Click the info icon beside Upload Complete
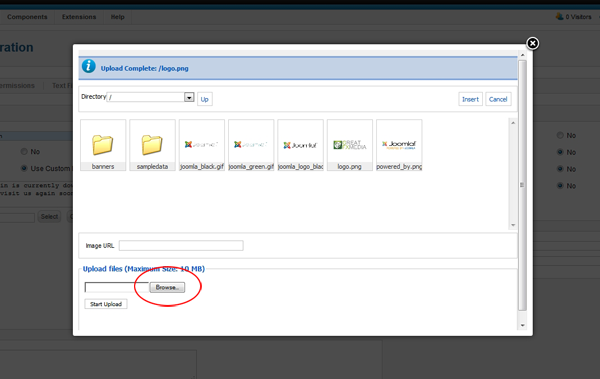Viewport: 600px width, 379px height. [x=88, y=66]
